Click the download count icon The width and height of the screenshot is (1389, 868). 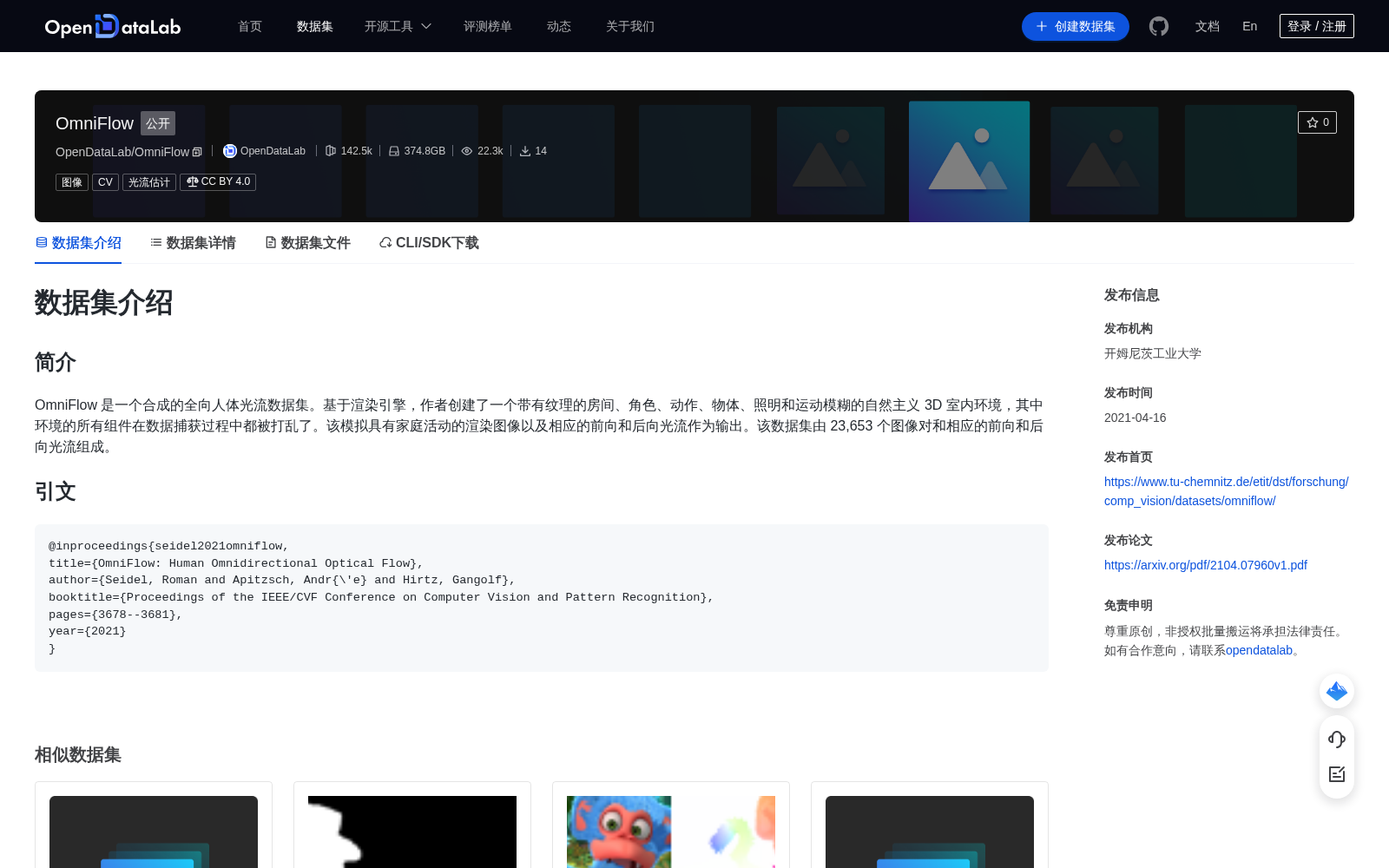click(525, 151)
